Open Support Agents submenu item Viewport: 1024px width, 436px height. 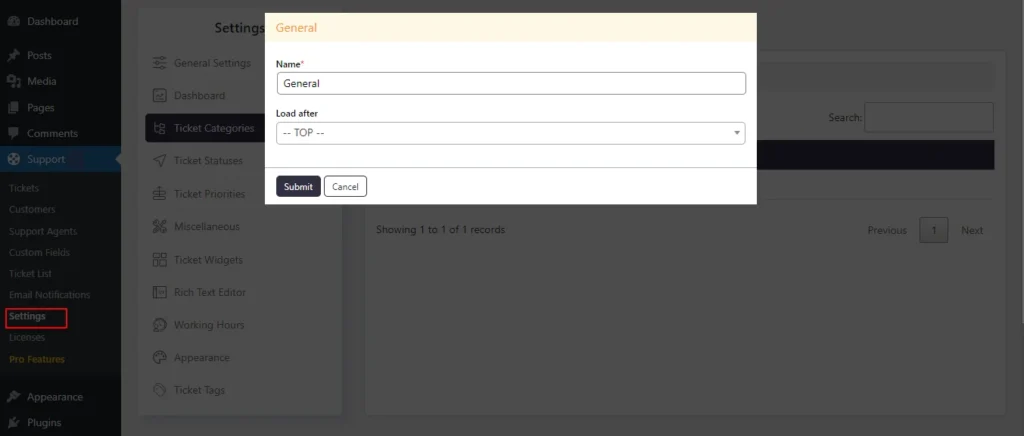click(43, 231)
